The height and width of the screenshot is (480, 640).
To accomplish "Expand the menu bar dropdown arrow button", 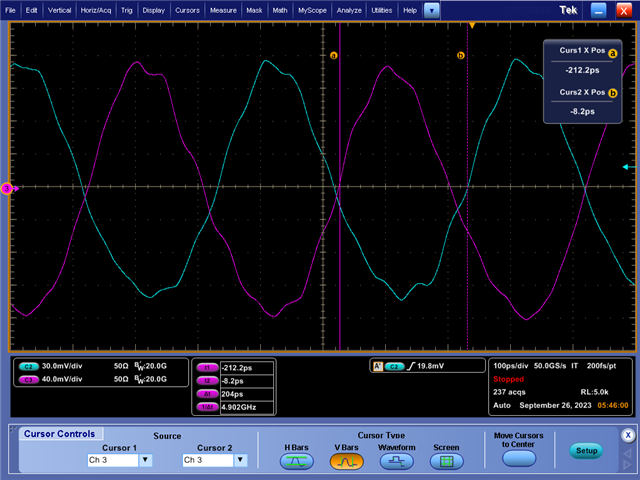I will pyautogui.click(x=431, y=10).
